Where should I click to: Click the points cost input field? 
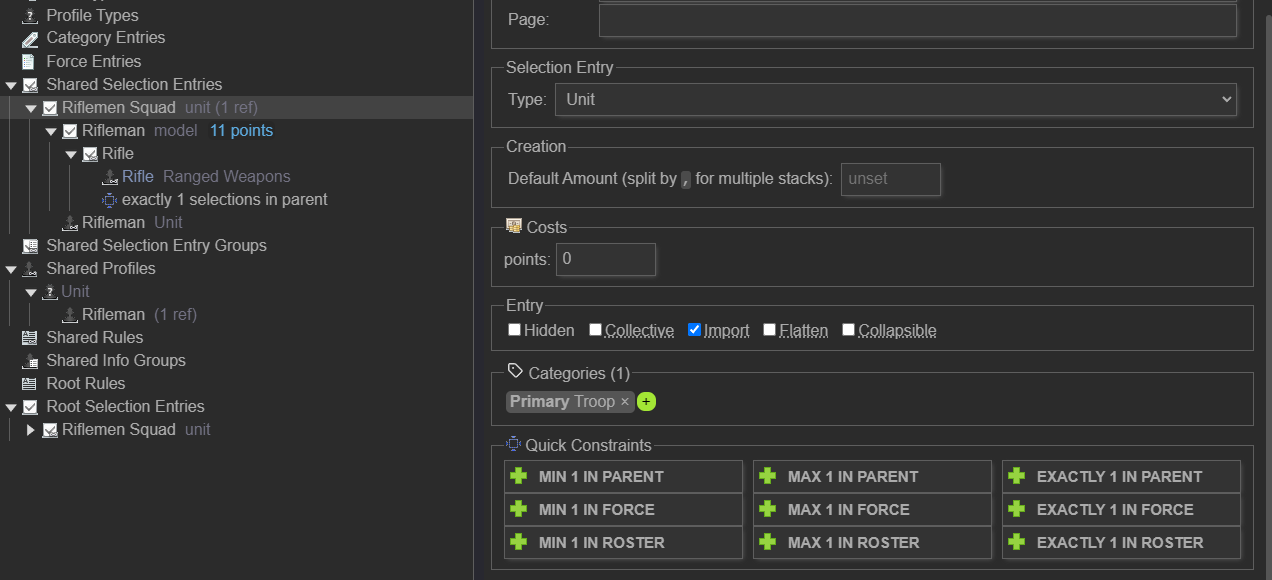coord(606,259)
